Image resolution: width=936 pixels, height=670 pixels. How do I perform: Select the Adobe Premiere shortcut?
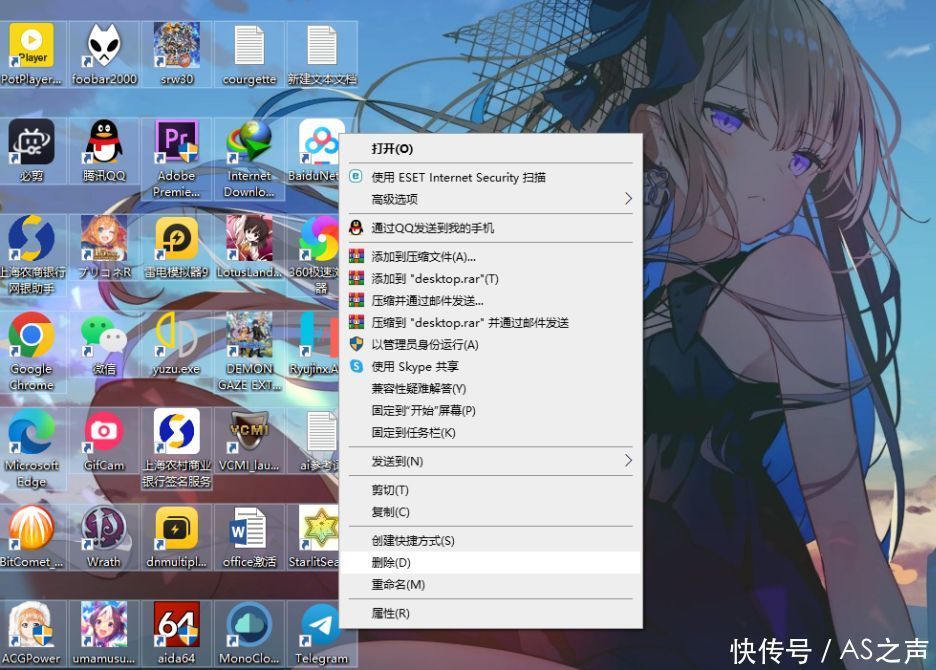pos(177,159)
